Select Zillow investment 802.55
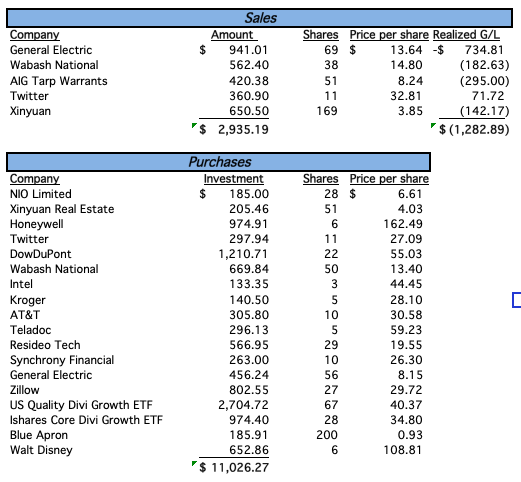The width and height of the screenshot is (521, 482). pos(249,390)
